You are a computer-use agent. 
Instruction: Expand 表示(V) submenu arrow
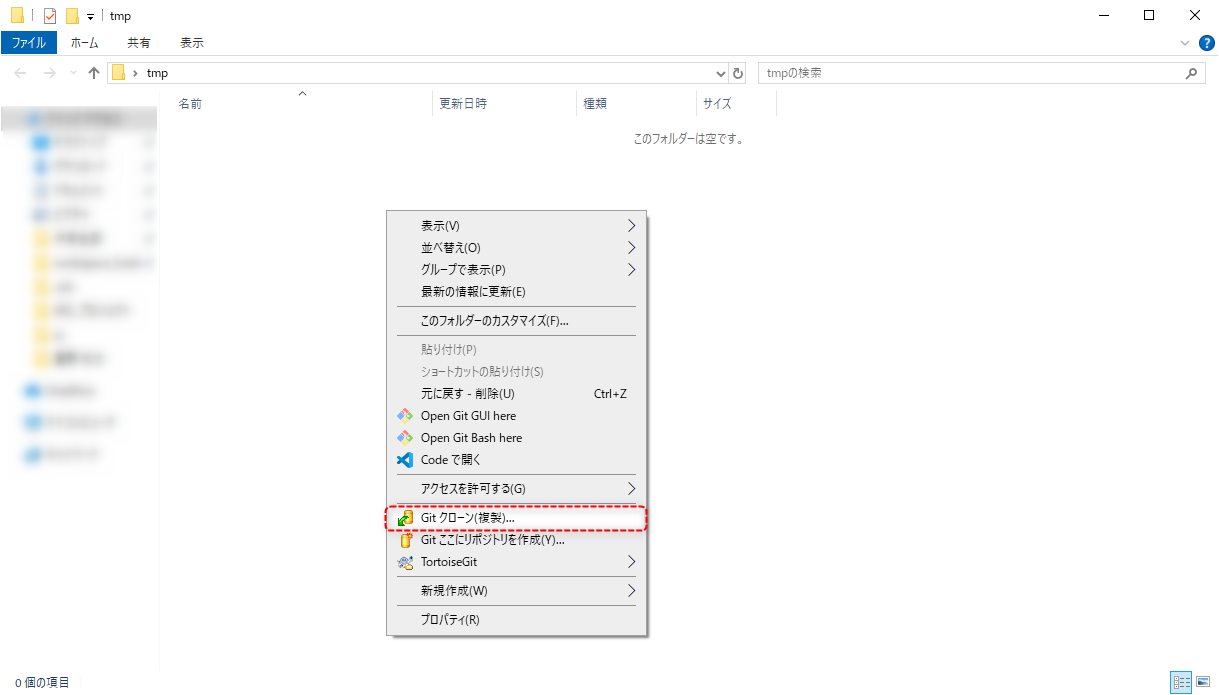631,226
